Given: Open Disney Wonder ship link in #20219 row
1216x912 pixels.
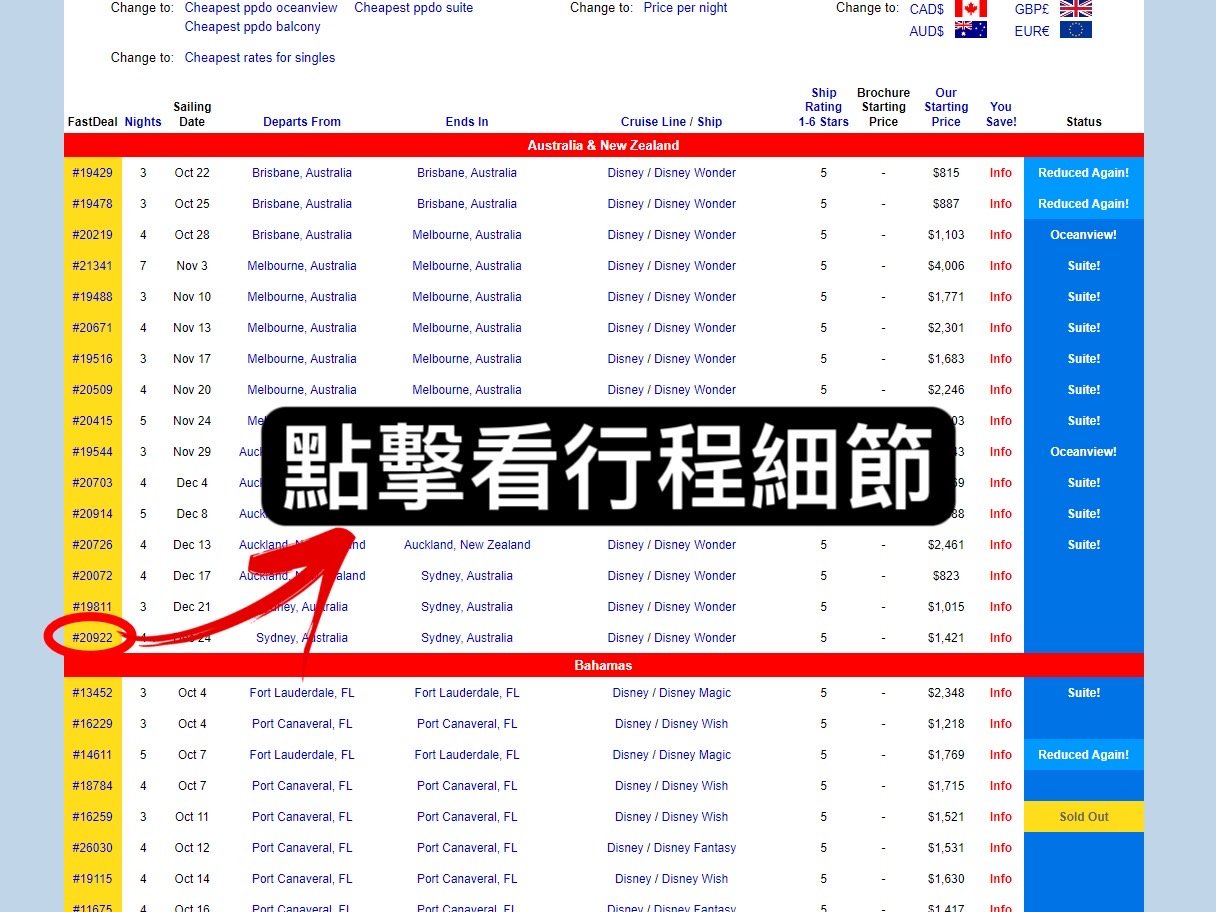Looking at the screenshot, I should click(695, 235).
